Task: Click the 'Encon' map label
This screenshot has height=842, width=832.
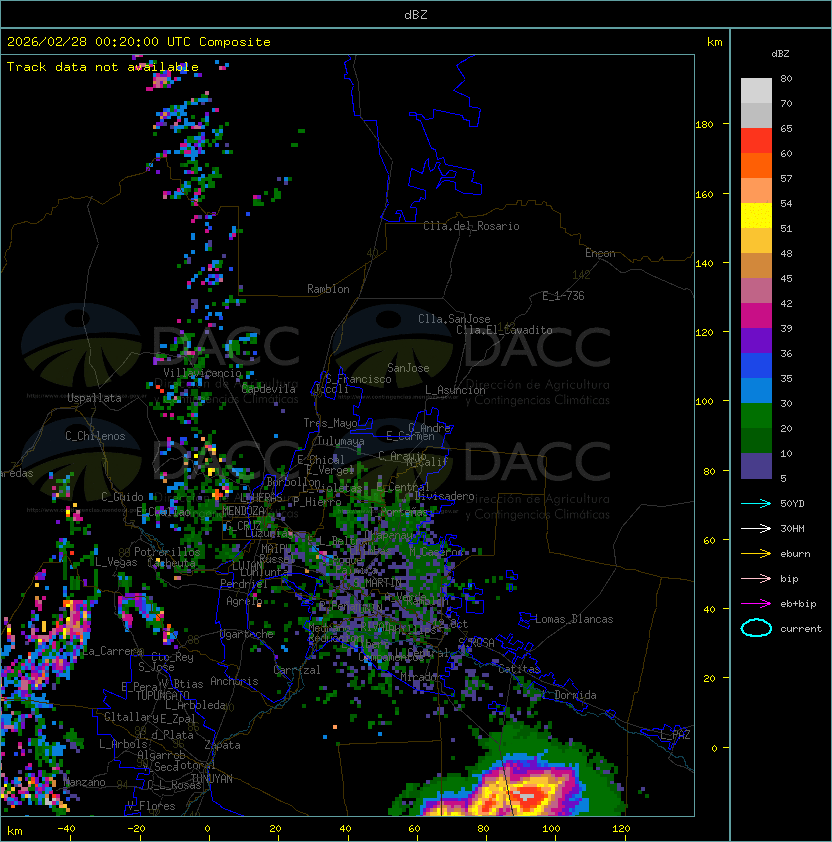Action: click(600, 253)
